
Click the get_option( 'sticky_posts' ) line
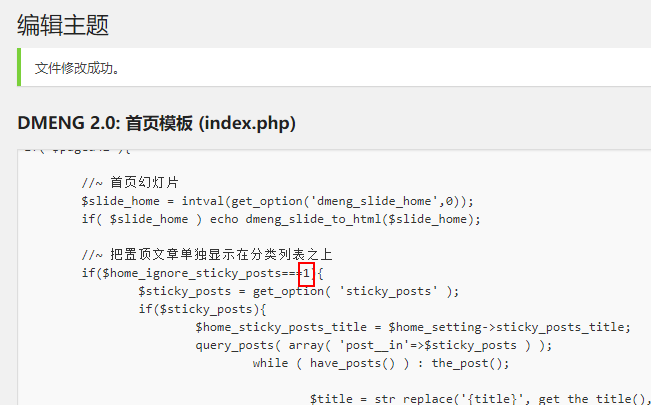tap(299, 291)
